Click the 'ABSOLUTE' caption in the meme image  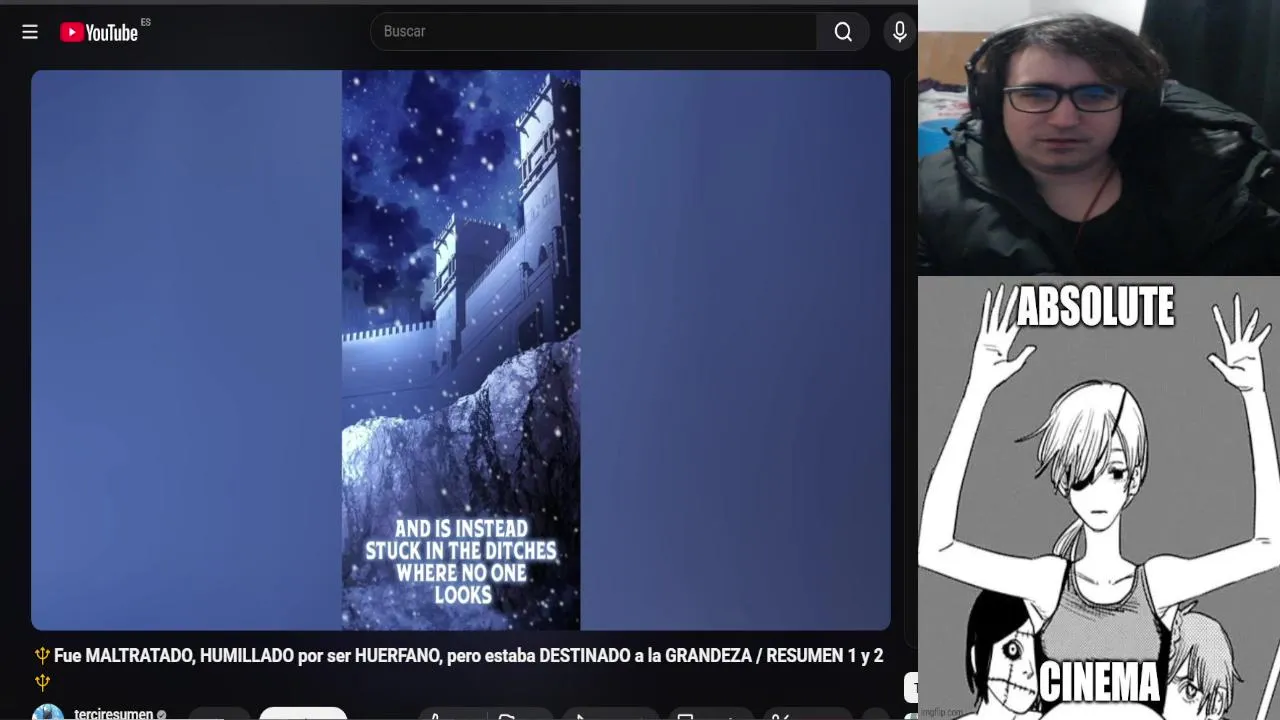click(1095, 307)
